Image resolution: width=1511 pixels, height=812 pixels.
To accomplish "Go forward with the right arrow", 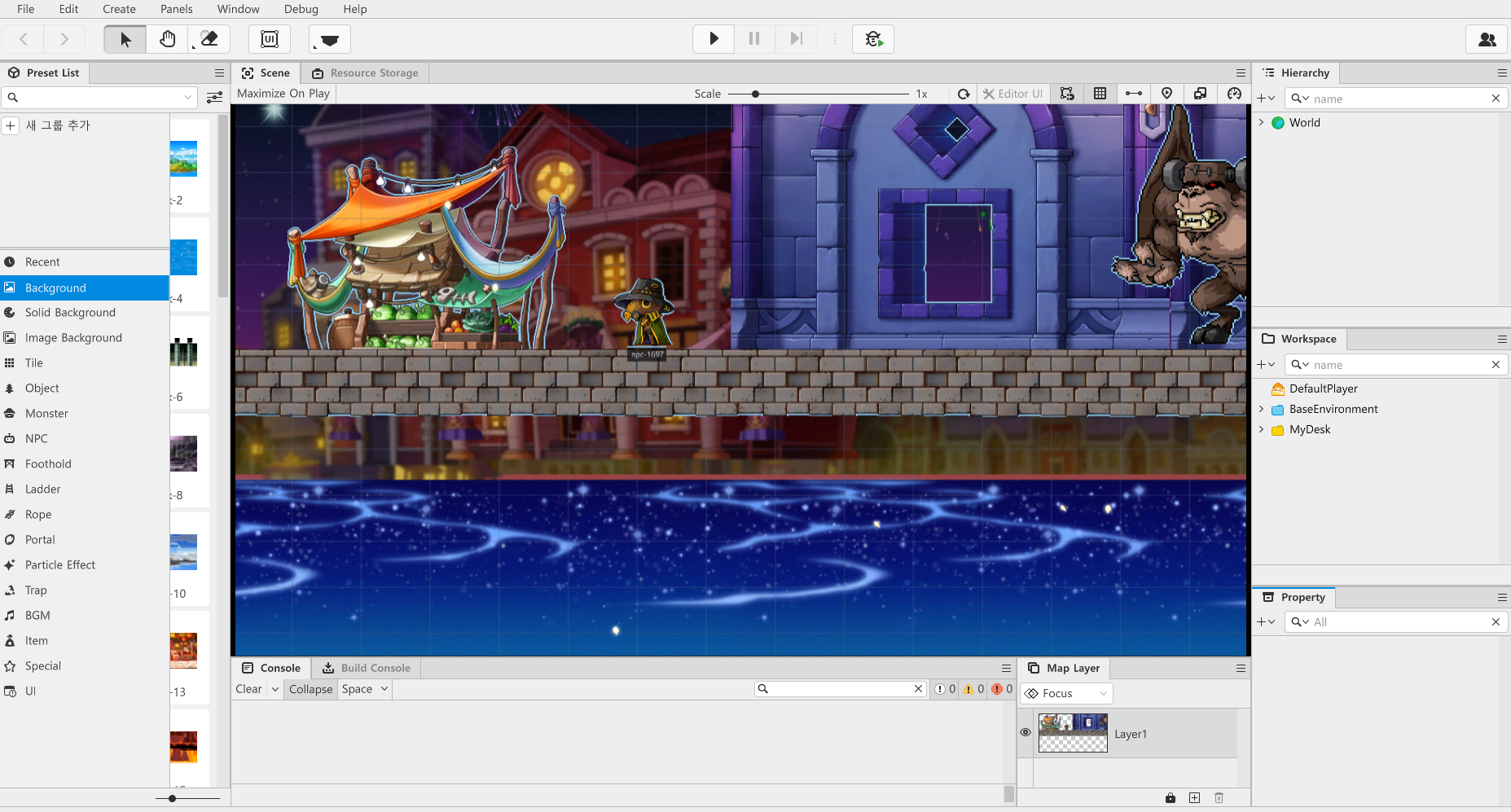I will [x=64, y=39].
